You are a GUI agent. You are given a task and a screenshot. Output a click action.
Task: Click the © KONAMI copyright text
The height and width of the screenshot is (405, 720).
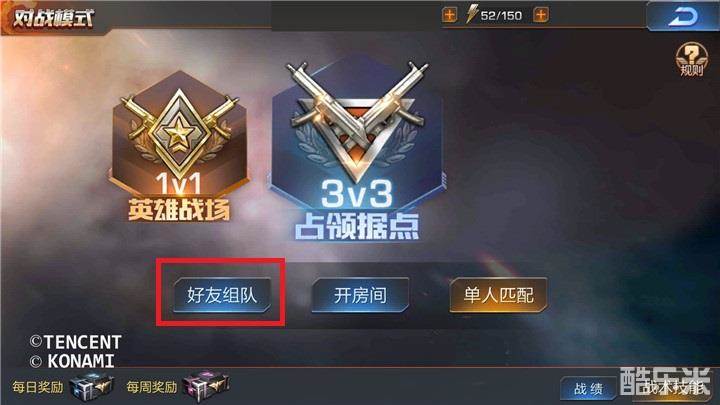[72, 361]
